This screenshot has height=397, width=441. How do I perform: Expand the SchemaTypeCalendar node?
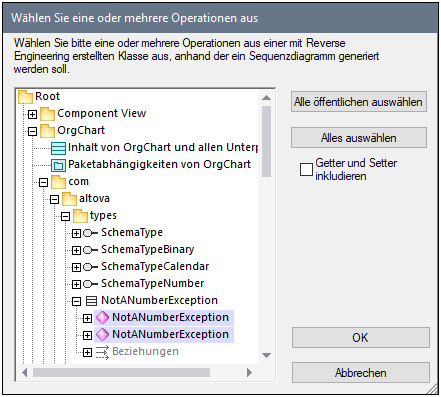(76, 267)
